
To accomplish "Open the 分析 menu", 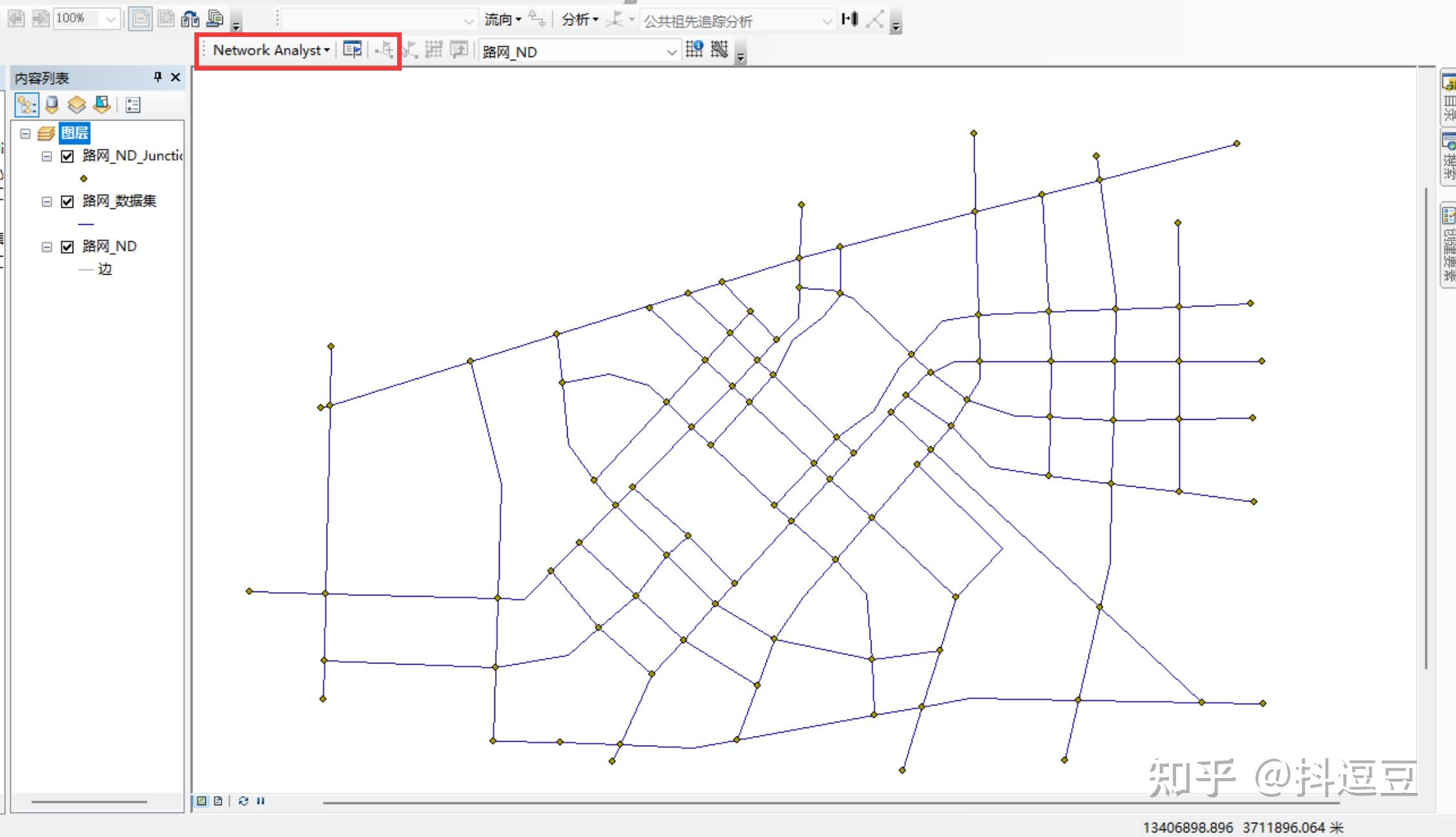I will (x=579, y=19).
